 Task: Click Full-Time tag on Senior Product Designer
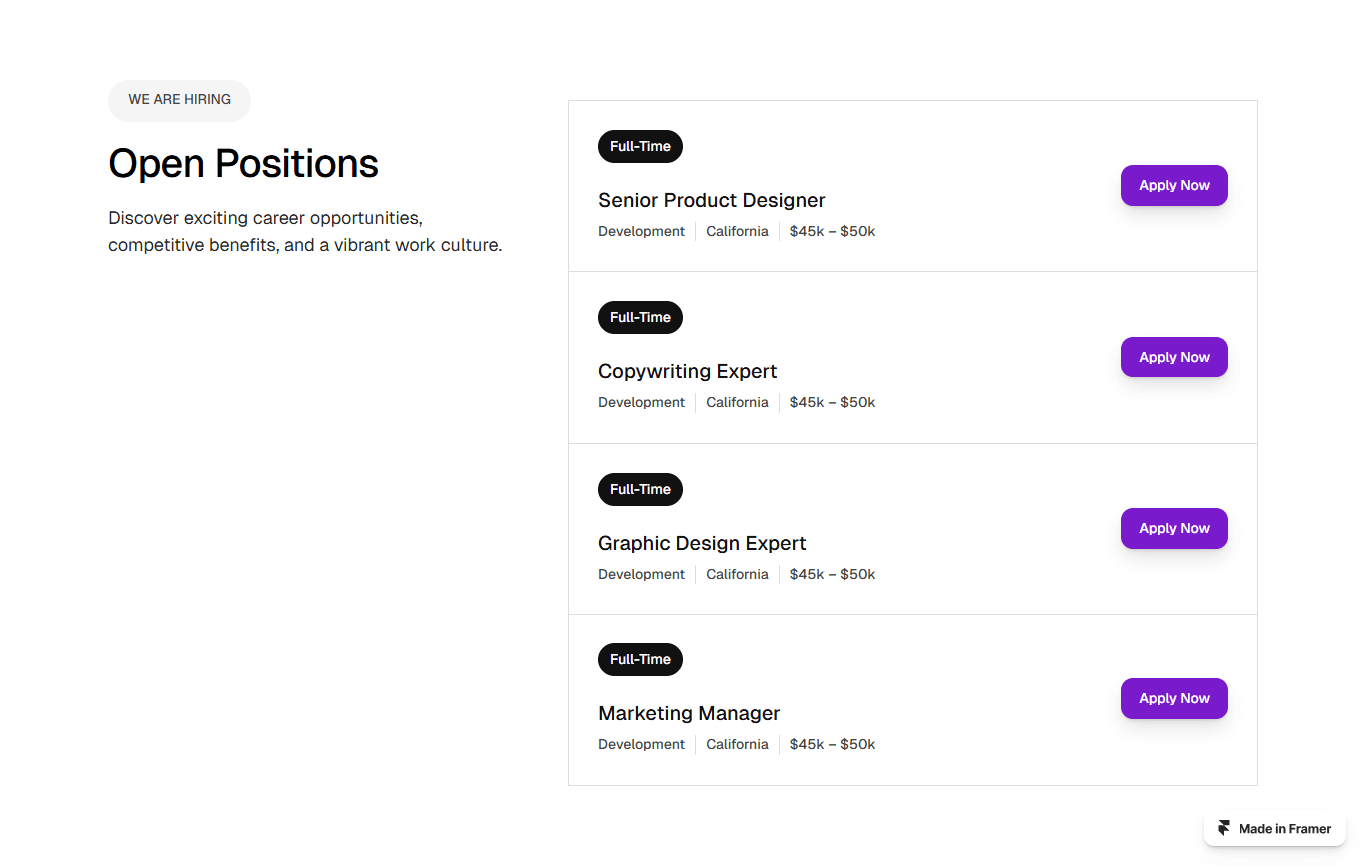click(640, 146)
